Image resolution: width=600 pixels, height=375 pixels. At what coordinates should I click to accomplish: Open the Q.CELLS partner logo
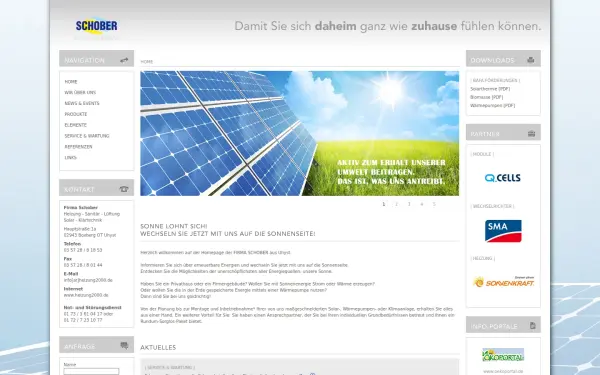(x=502, y=178)
